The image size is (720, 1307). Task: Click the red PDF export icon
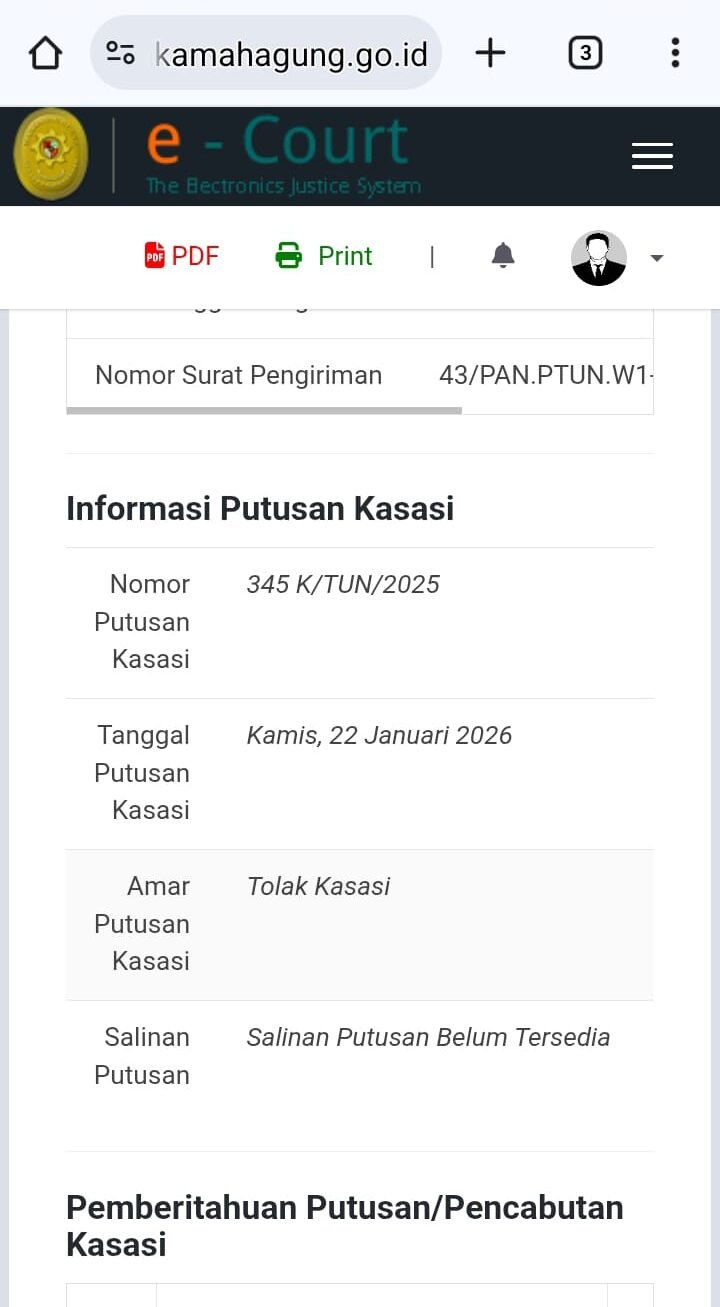point(155,256)
